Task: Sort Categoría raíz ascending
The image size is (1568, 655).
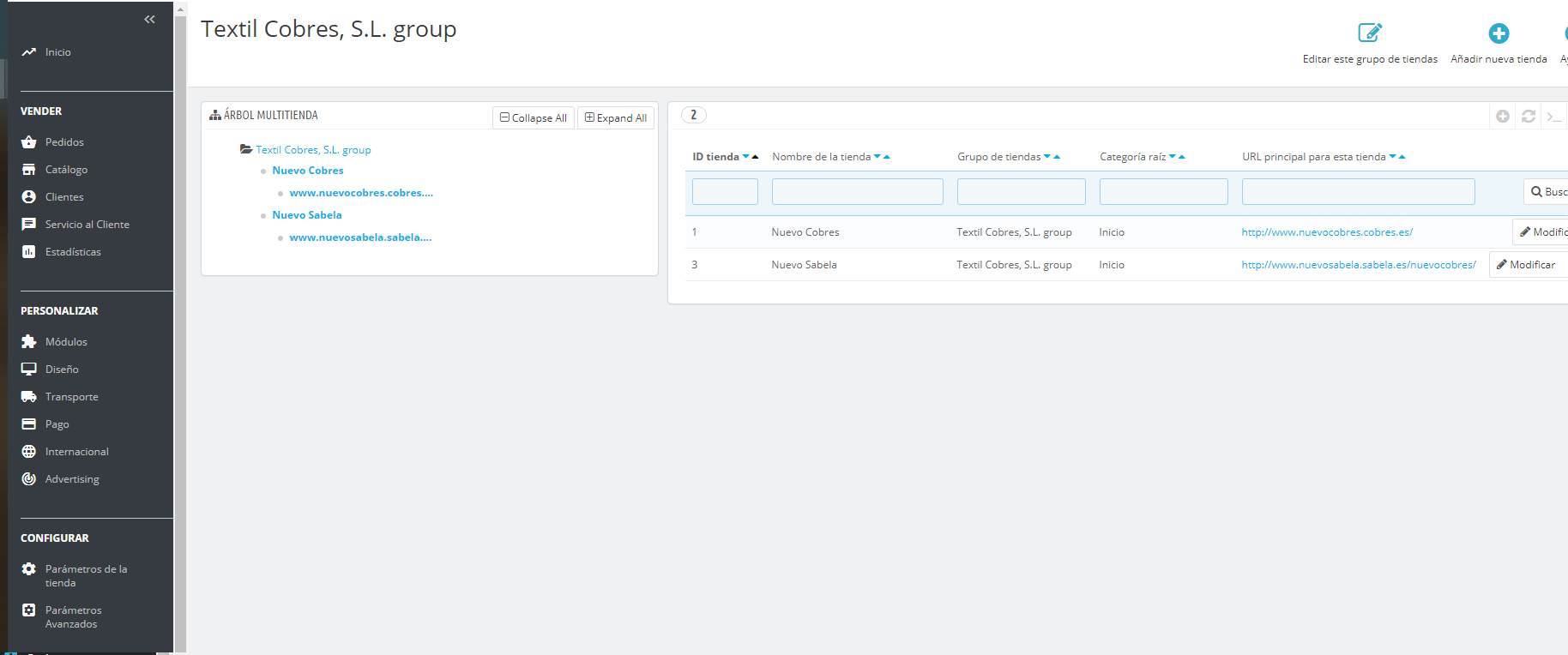Action: pyautogui.click(x=1182, y=157)
